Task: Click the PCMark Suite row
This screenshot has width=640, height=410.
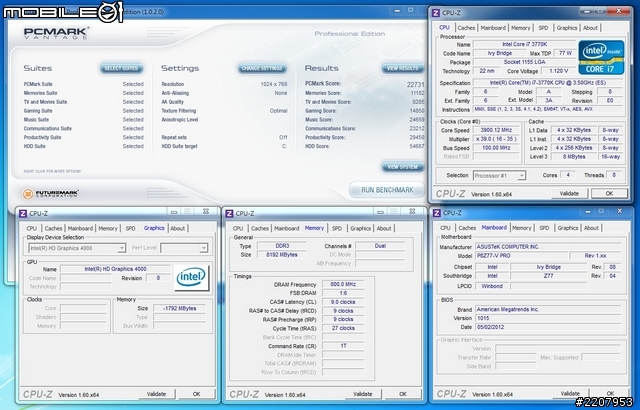Action: (84, 84)
